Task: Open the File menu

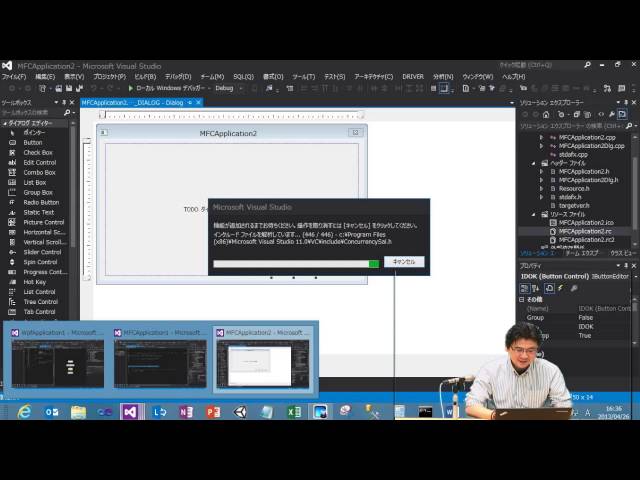Action: [x=13, y=77]
